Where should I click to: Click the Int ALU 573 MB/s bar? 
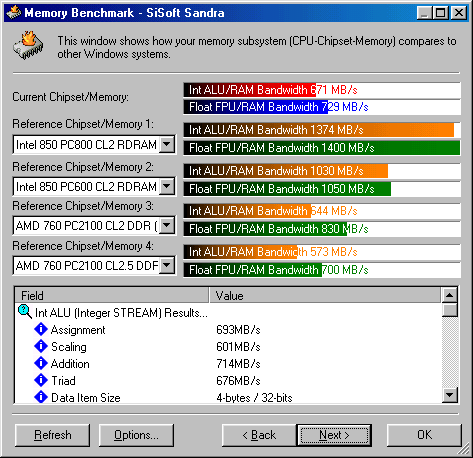point(322,252)
